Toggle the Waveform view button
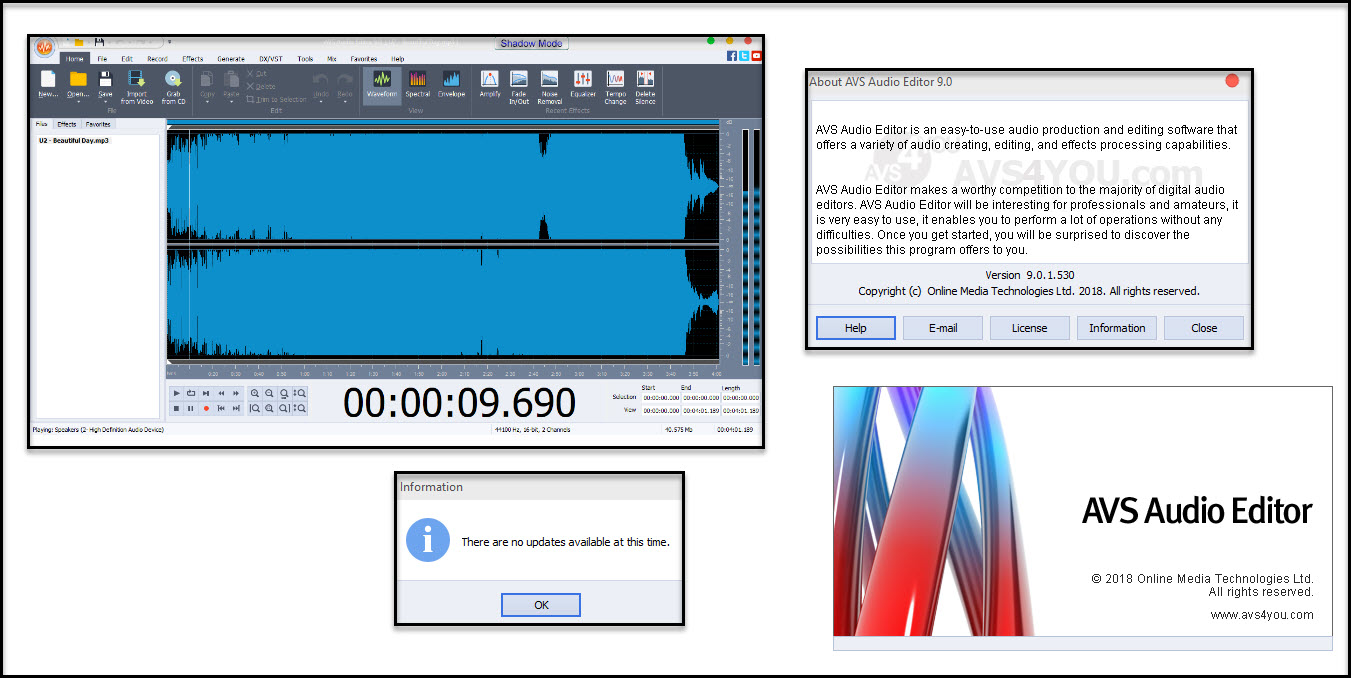The height and width of the screenshot is (678, 1351). click(x=382, y=84)
